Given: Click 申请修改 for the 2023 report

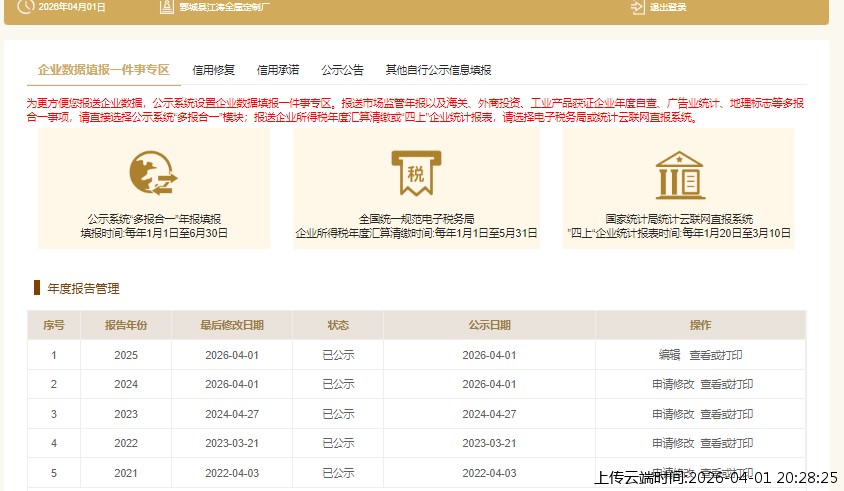Looking at the screenshot, I should (x=673, y=414).
